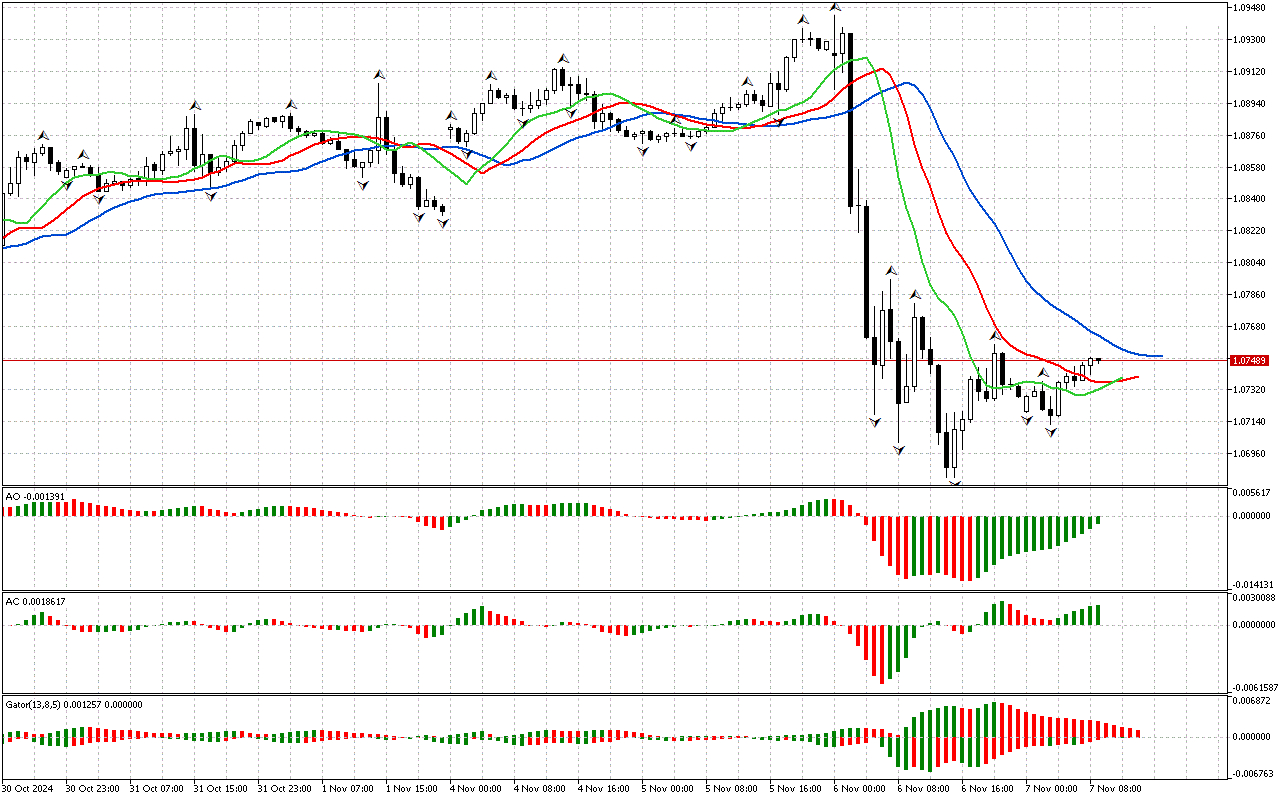Image resolution: width=1280 pixels, height=800 pixels.
Task: Click the 30 Oct 2024 date label
Action: 28,789
